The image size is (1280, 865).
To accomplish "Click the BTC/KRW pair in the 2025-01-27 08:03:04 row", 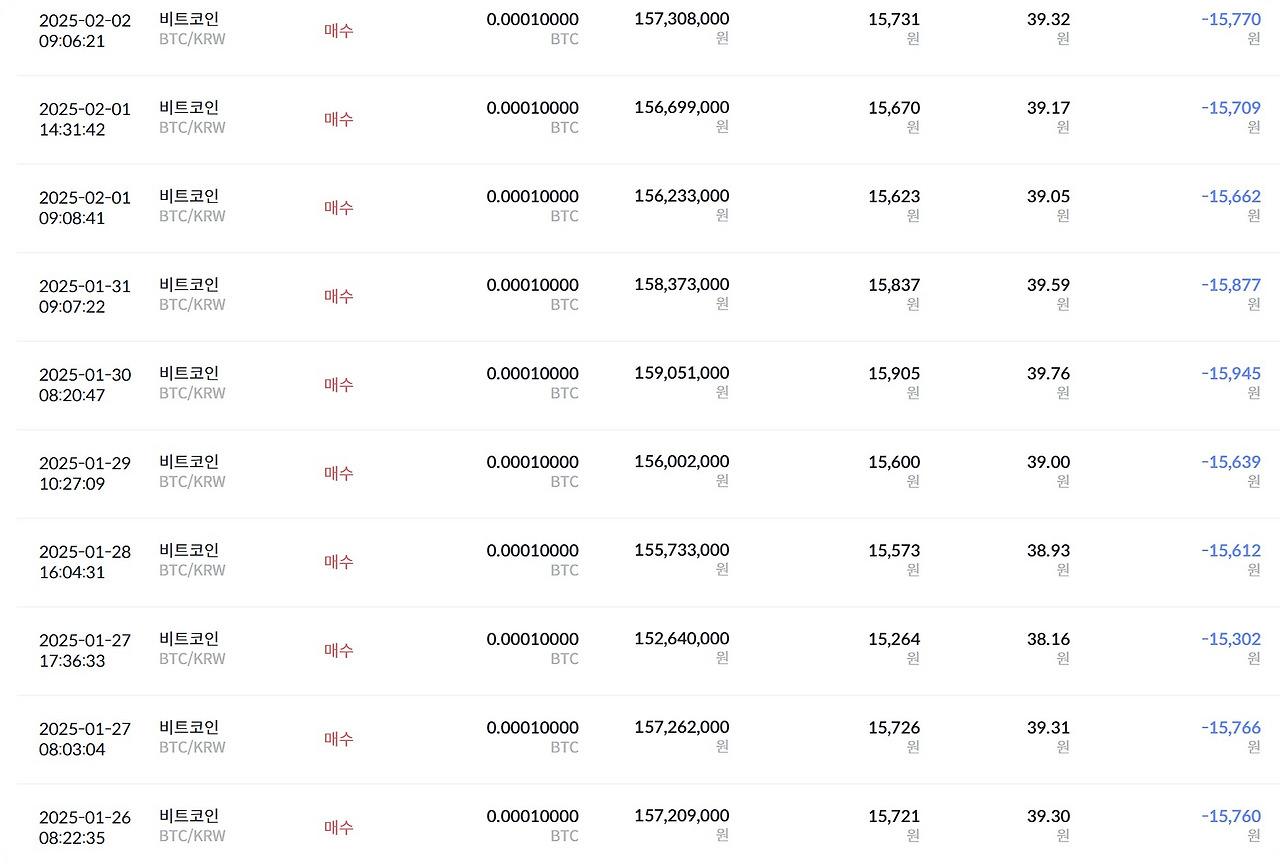I will point(192,747).
